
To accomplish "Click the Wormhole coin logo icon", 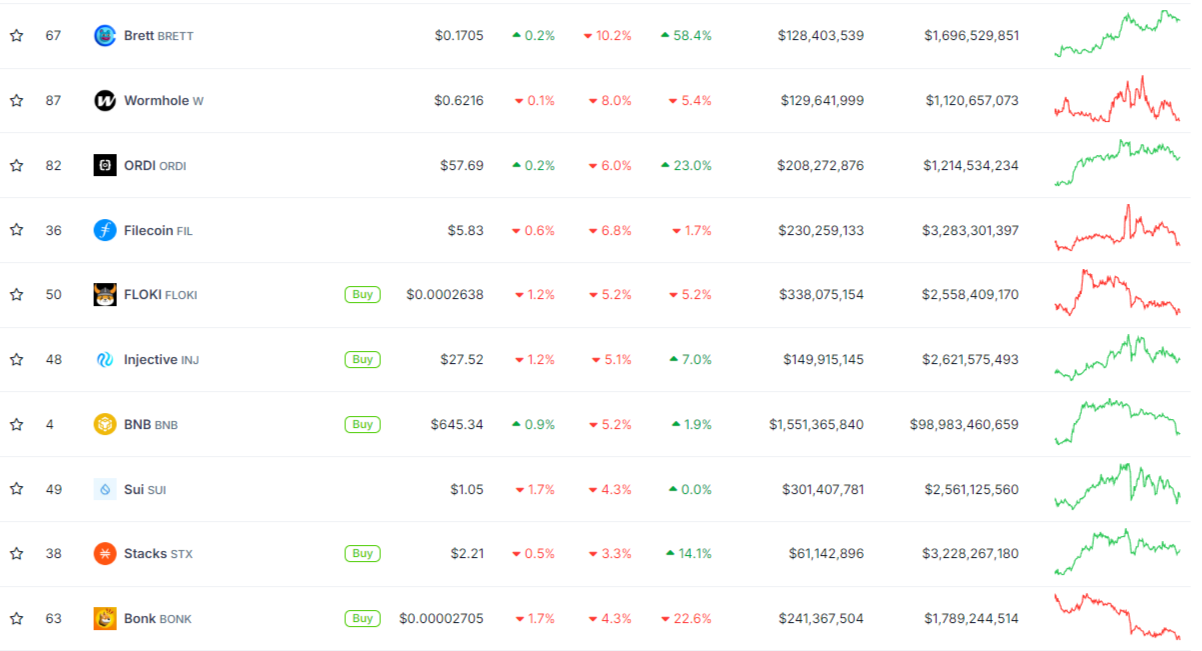I will [105, 101].
